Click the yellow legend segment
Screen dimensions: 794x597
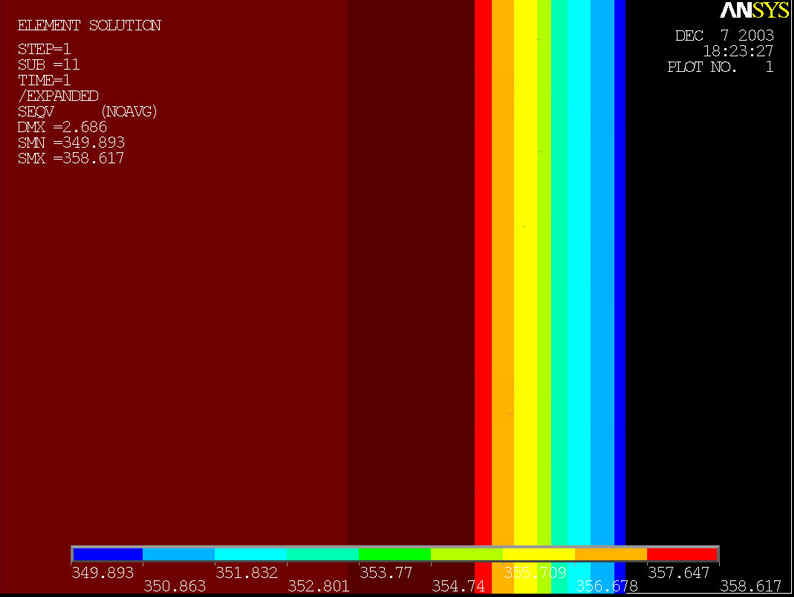click(539, 554)
